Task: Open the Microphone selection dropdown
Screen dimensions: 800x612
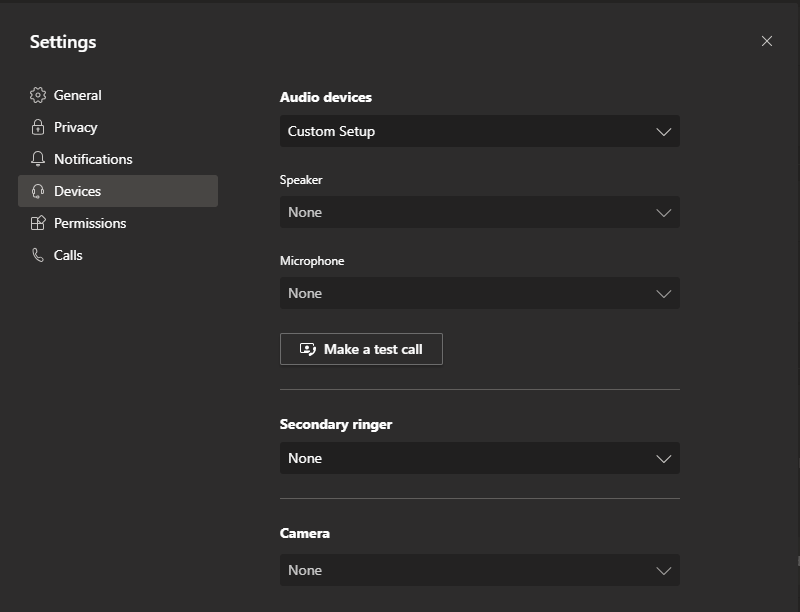Action: click(479, 293)
